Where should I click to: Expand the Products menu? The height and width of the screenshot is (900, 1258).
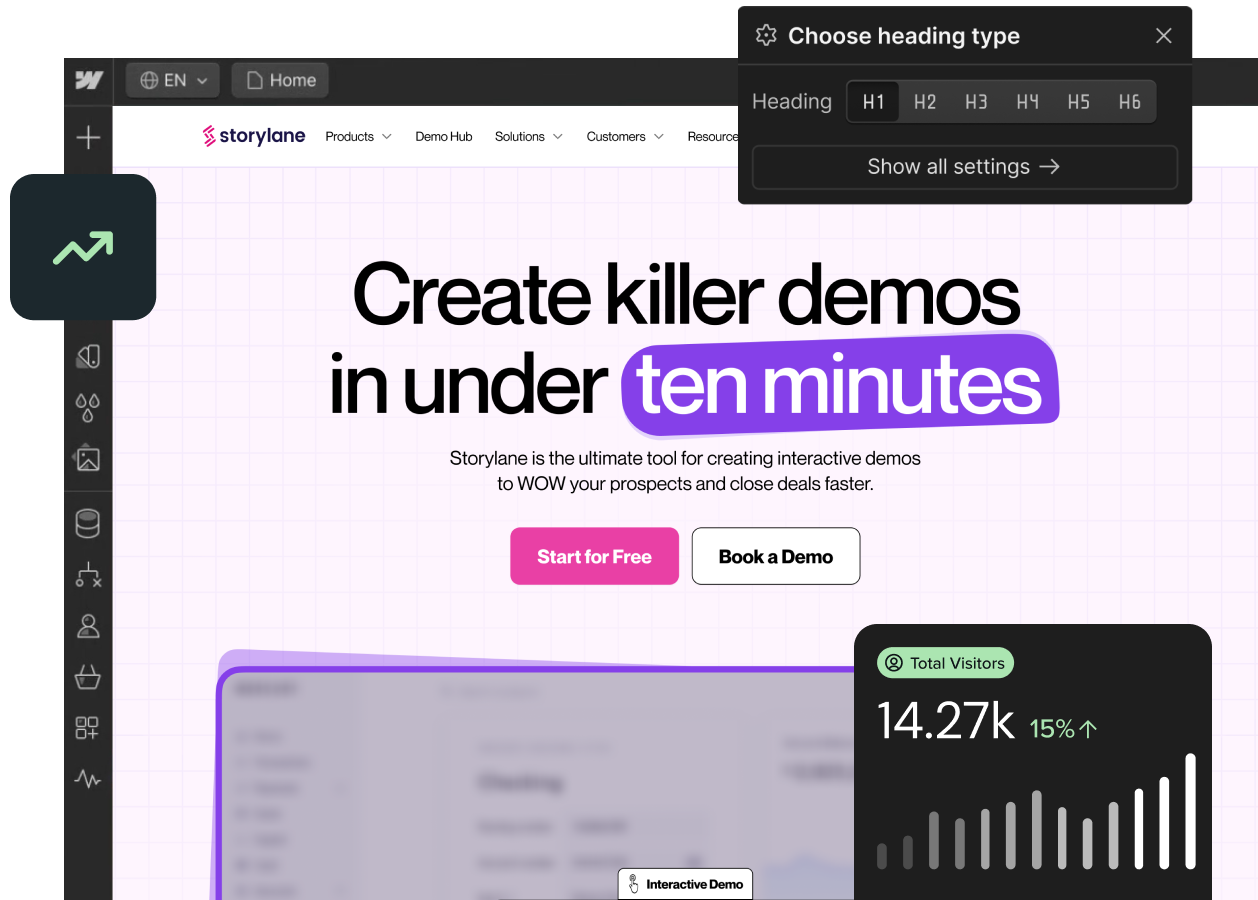pyautogui.click(x=358, y=137)
